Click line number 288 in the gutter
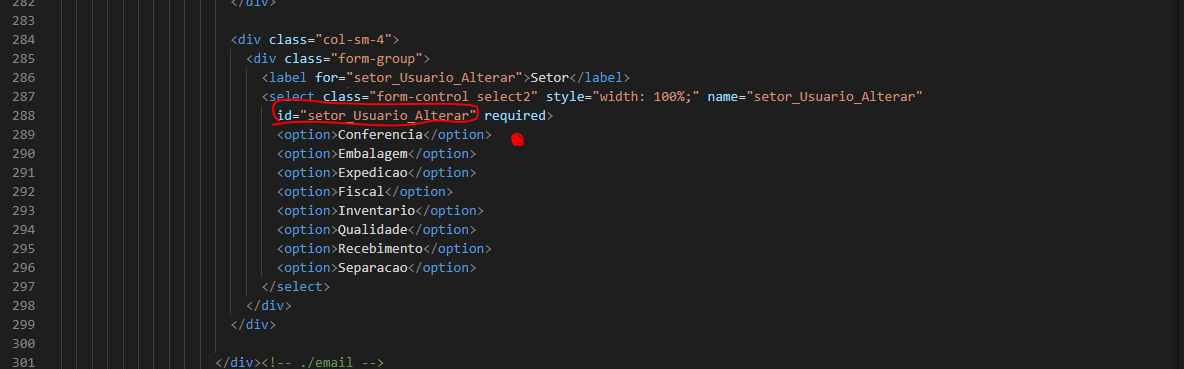 coord(25,116)
